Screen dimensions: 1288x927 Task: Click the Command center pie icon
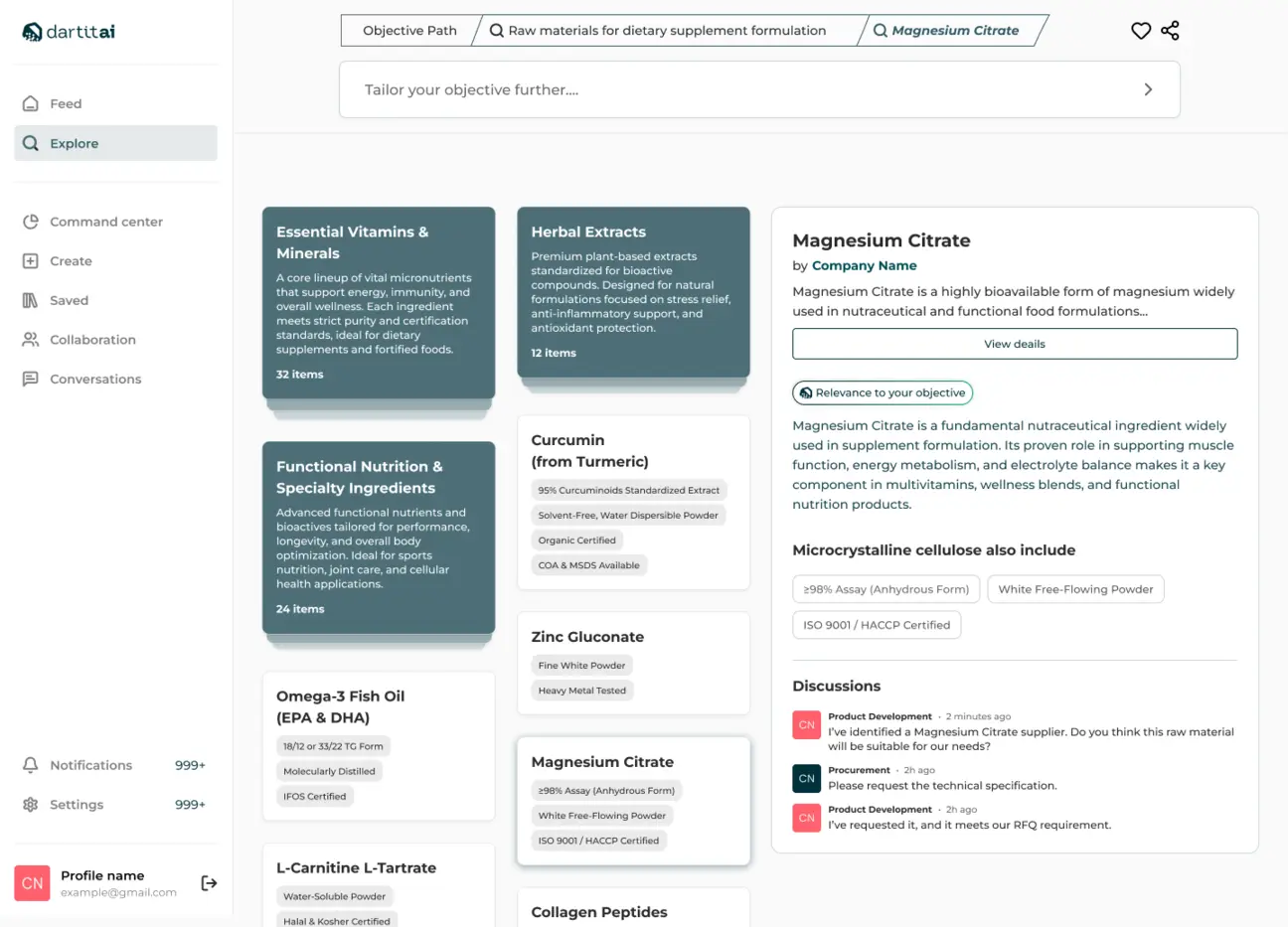point(31,222)
